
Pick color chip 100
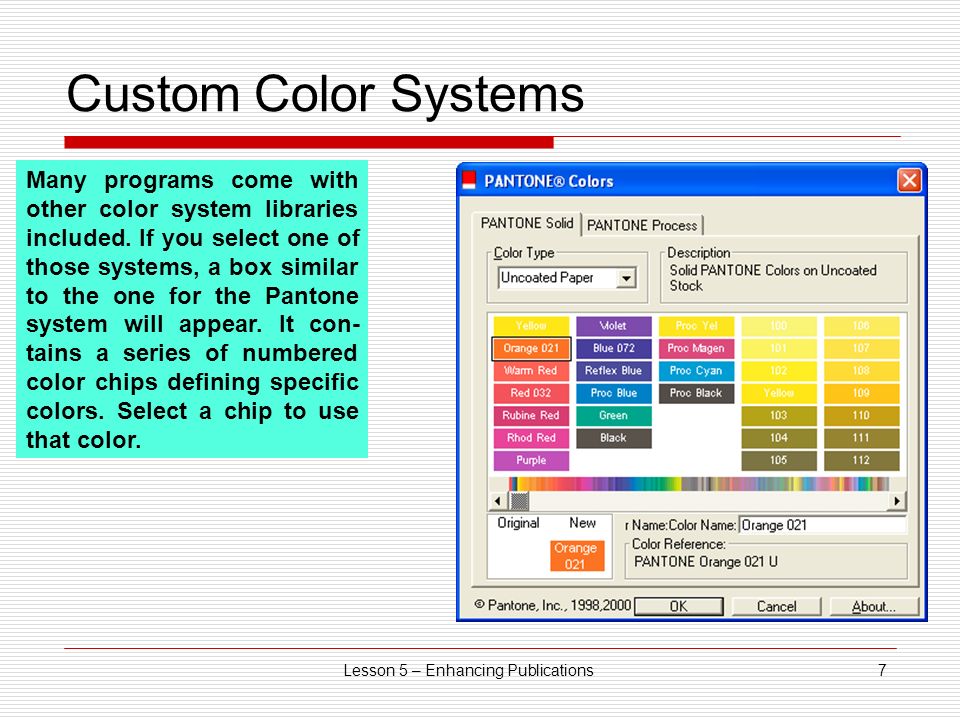tap(779, 326)
